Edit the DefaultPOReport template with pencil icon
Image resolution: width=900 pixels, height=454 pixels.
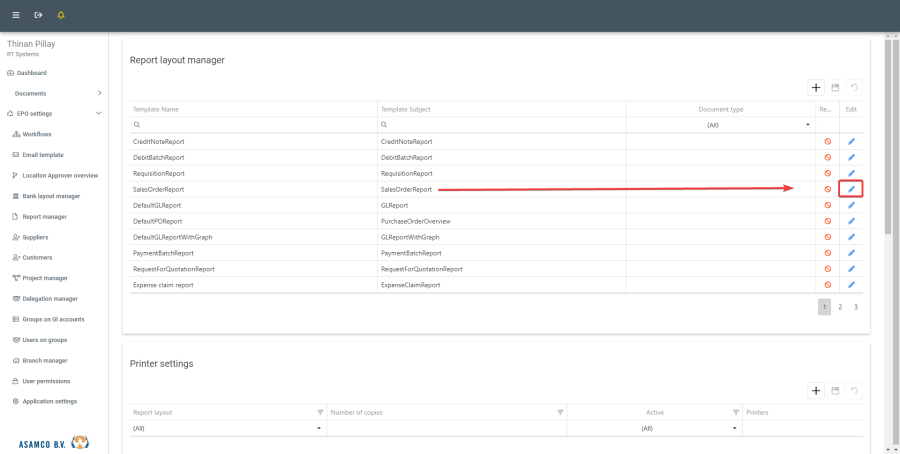851,221
